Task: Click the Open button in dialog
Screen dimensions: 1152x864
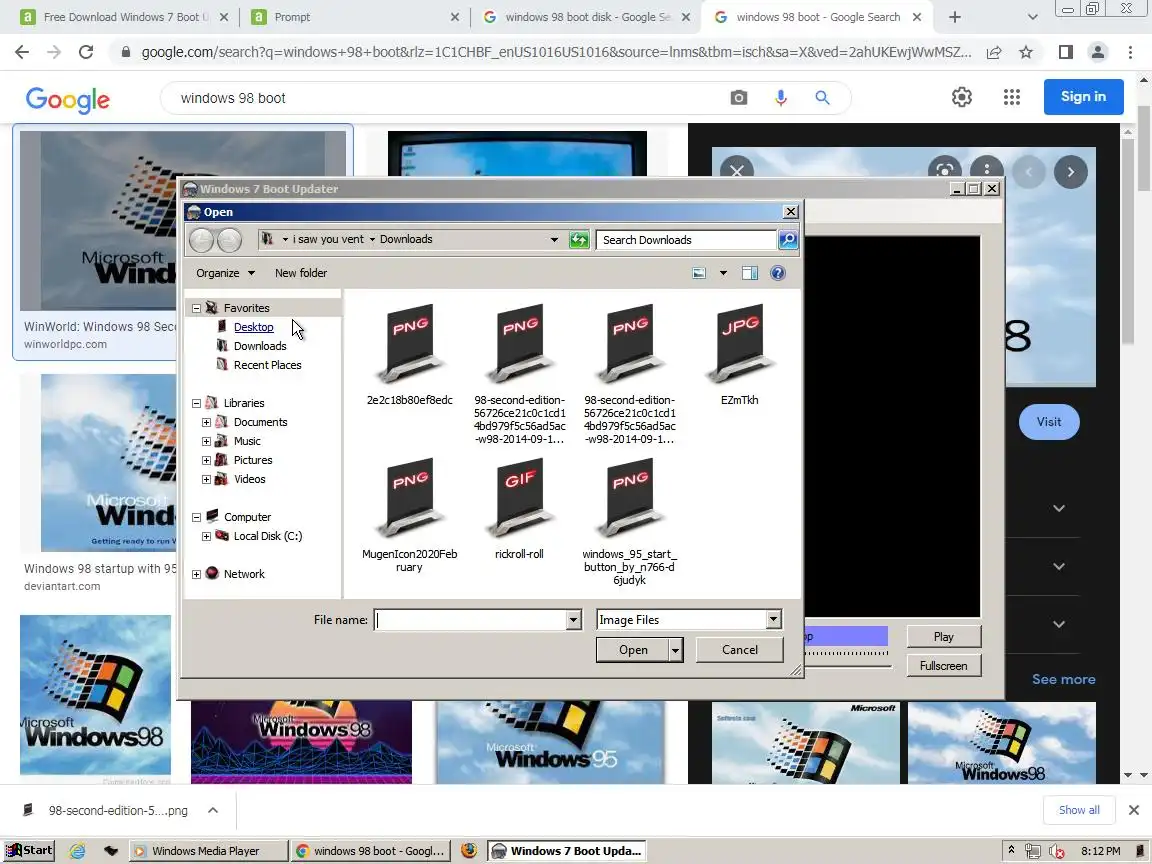Action: tap(633, 649)
